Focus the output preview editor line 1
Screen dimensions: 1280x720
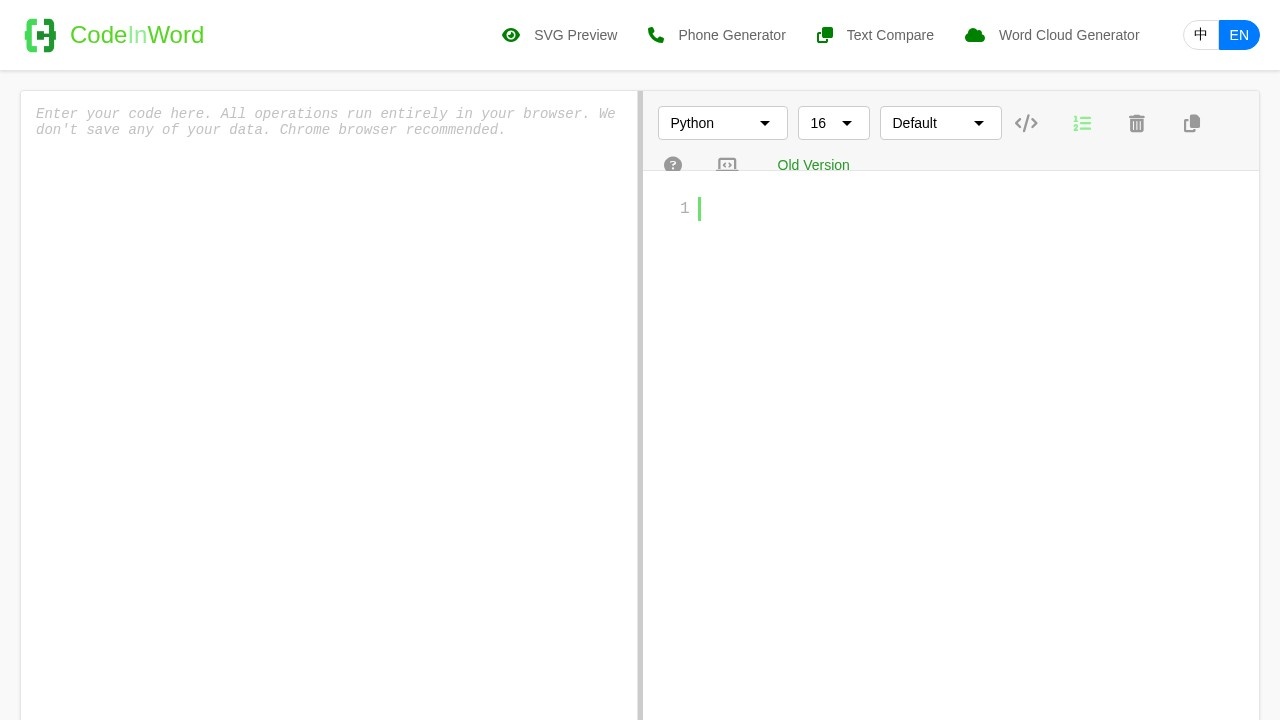point(950,208)
